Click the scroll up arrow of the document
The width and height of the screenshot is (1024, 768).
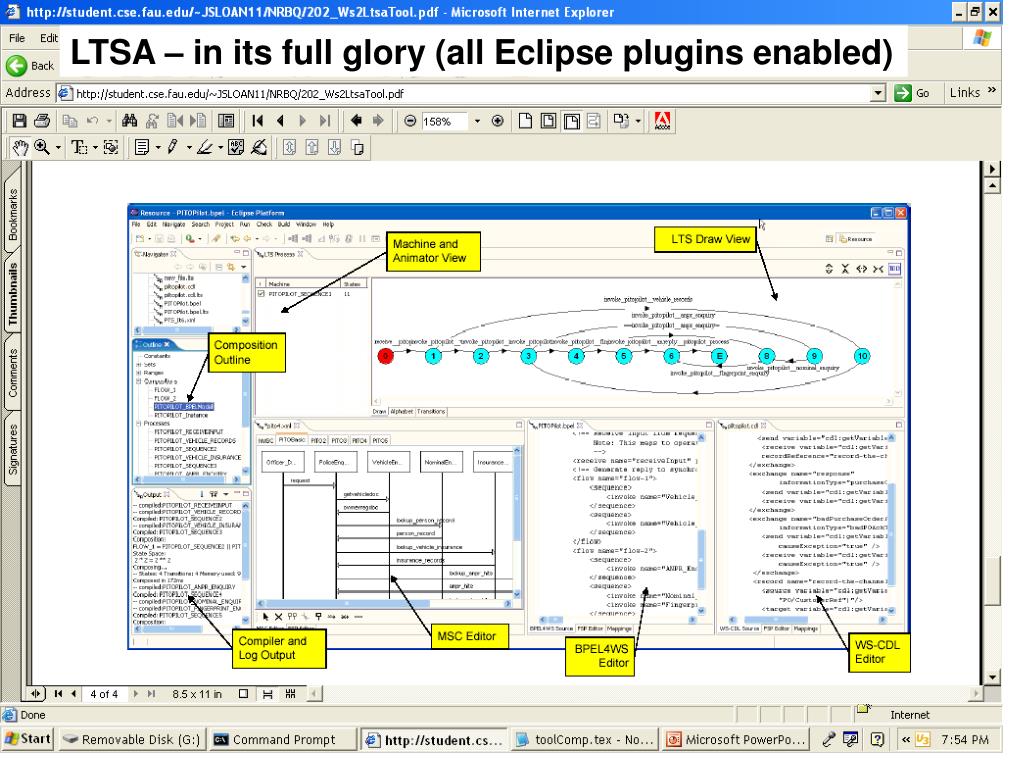pyautogui.click(x=993, y=187)
